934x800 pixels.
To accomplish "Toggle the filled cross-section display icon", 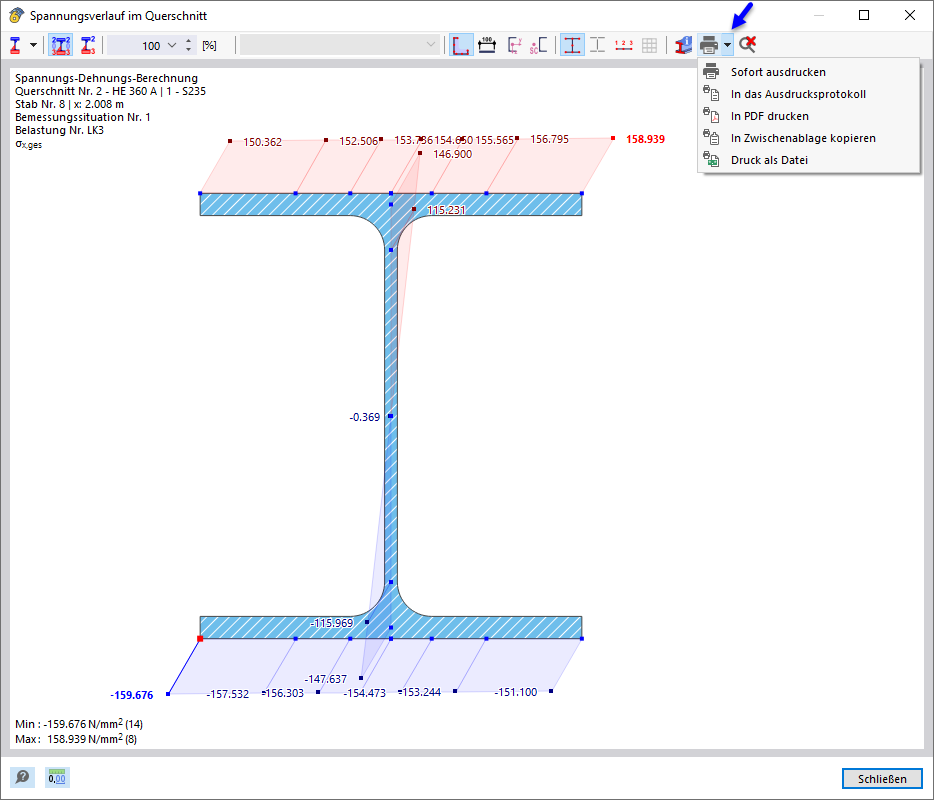I will point(572,45).
